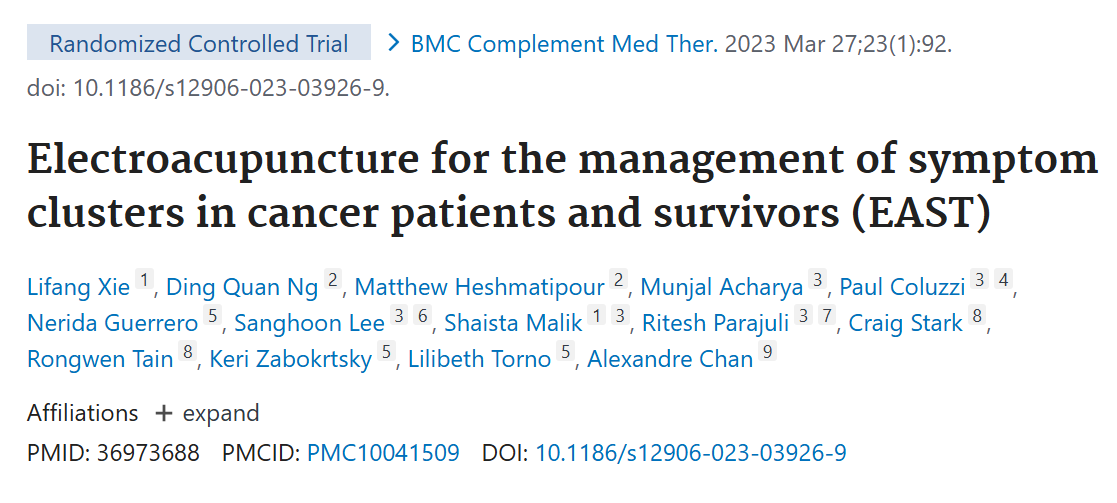Click the chevron before the journal name
The height and width of the screenshot is (503, 1117).
click(394, 44)
